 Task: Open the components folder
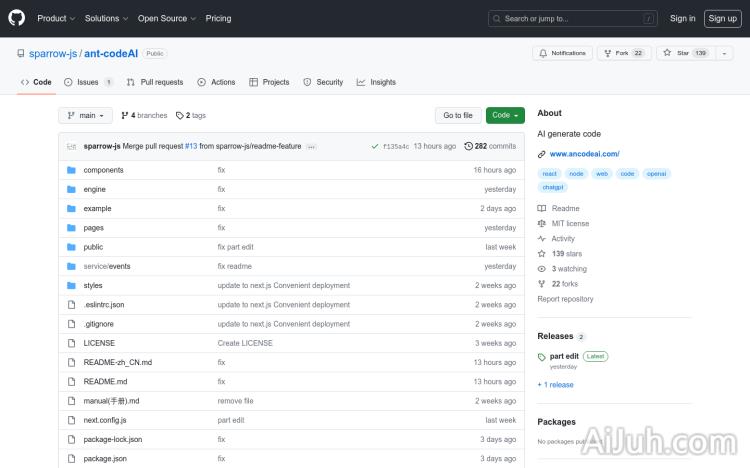point(103,170)
